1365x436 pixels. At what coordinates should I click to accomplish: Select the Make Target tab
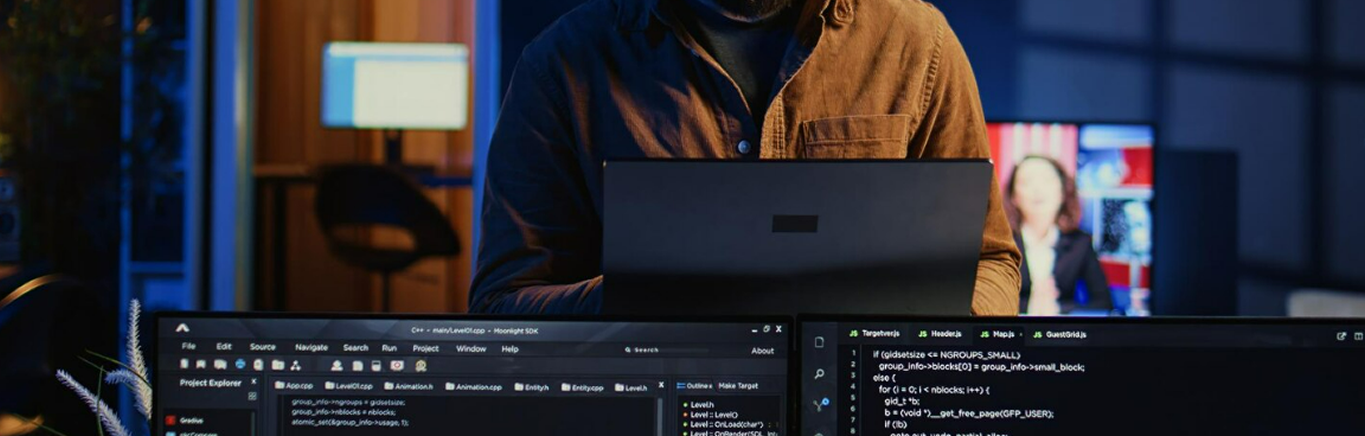pos(738,386)
